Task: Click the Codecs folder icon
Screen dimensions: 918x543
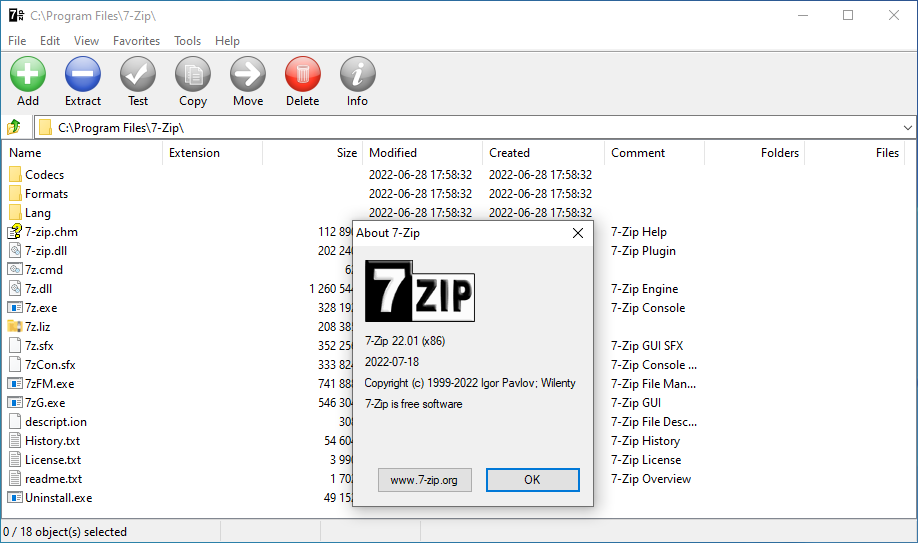Action: tap(15, 175)
